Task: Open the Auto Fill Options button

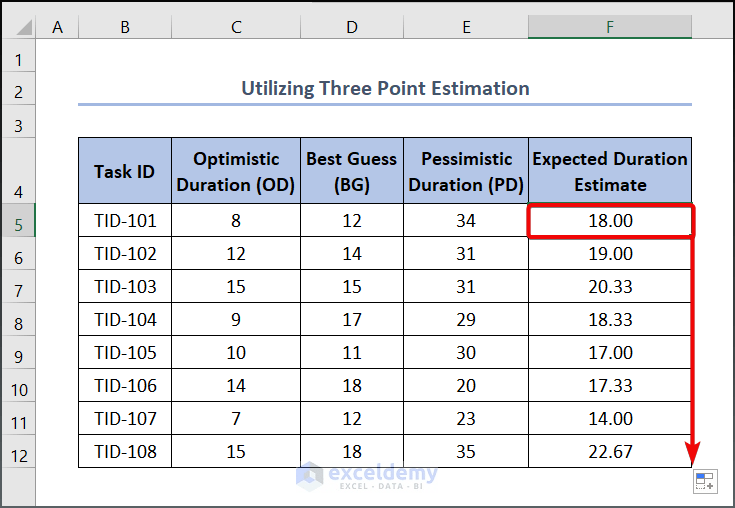Action: tap(705, 481)
